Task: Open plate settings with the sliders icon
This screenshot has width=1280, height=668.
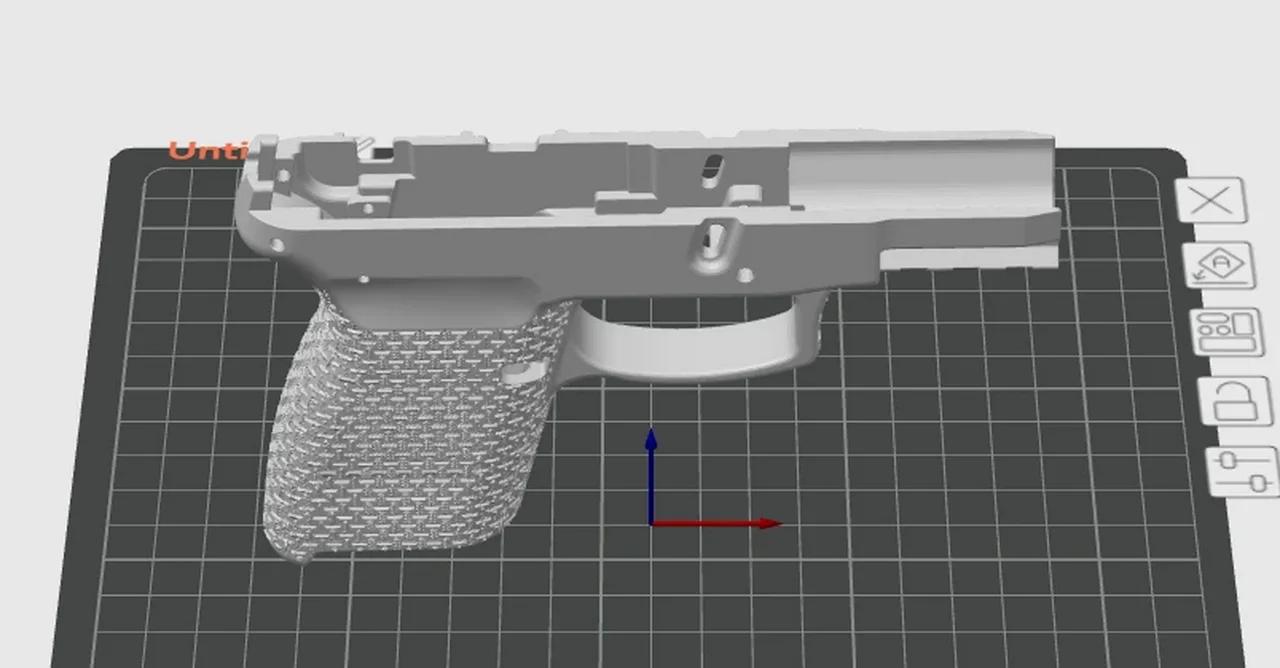Action: tap(1241, 471)
